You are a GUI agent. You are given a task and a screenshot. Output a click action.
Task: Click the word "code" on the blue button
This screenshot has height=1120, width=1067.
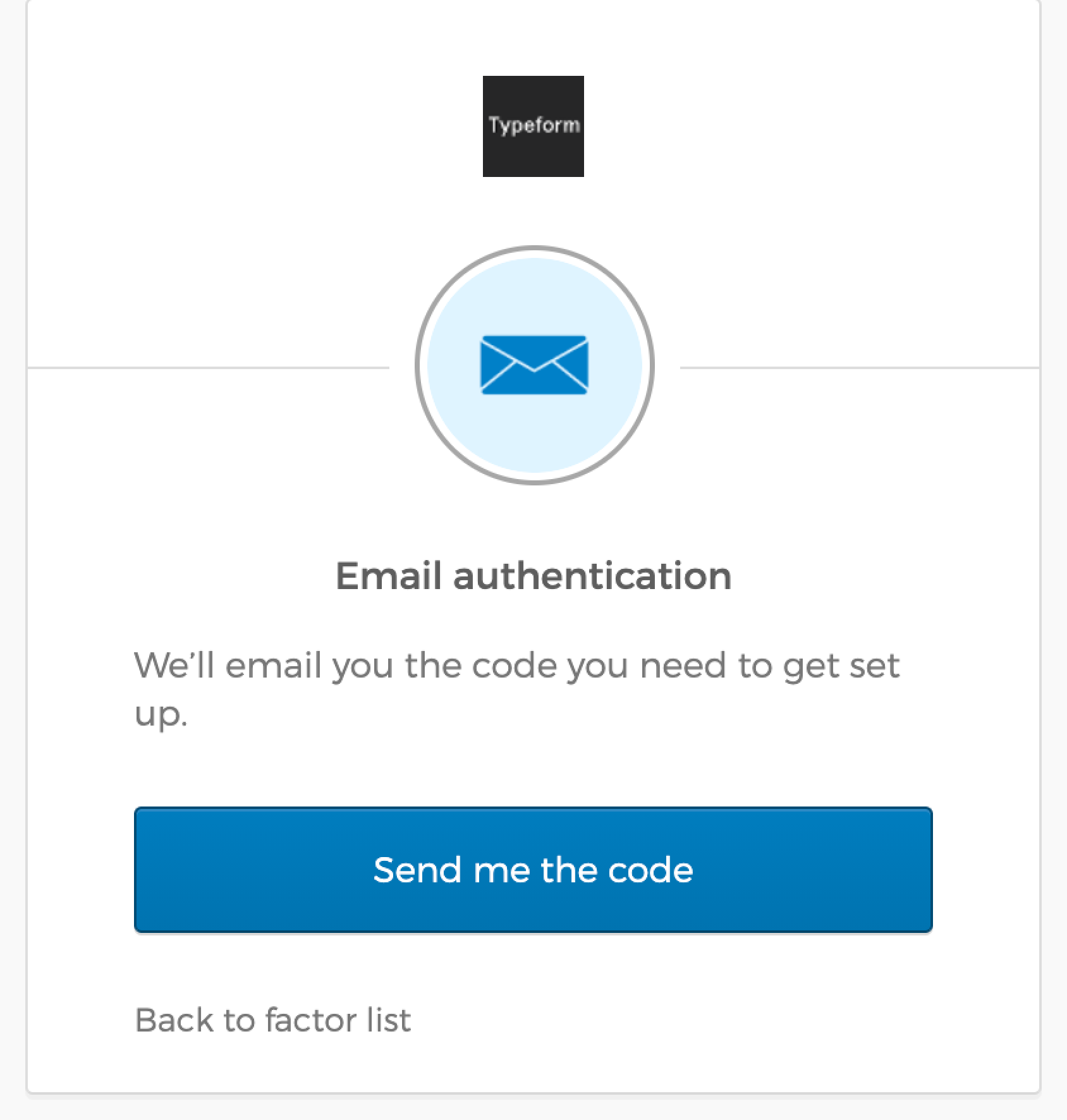coord(650,870)
